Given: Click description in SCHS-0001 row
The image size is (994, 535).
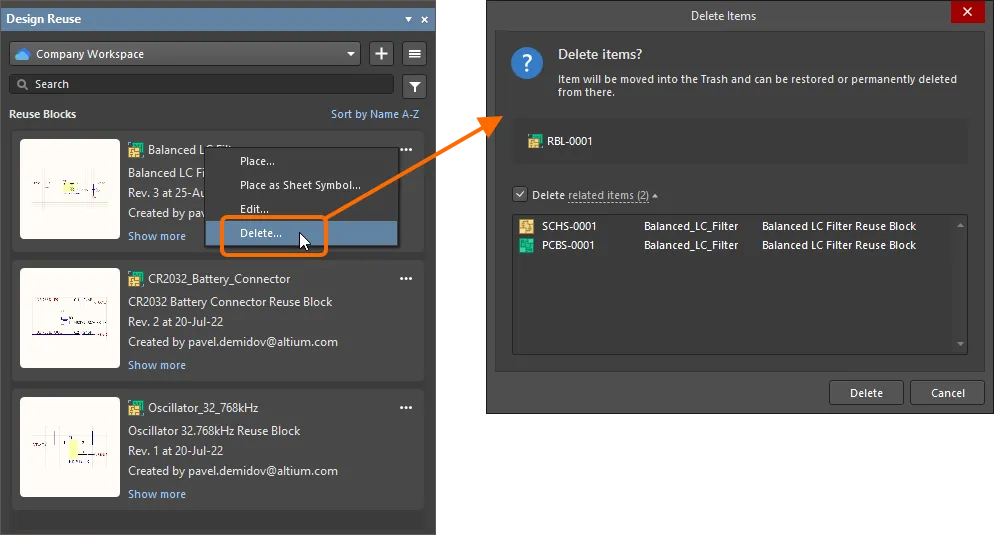Looking at the screenshot, I should coord(839,226).
